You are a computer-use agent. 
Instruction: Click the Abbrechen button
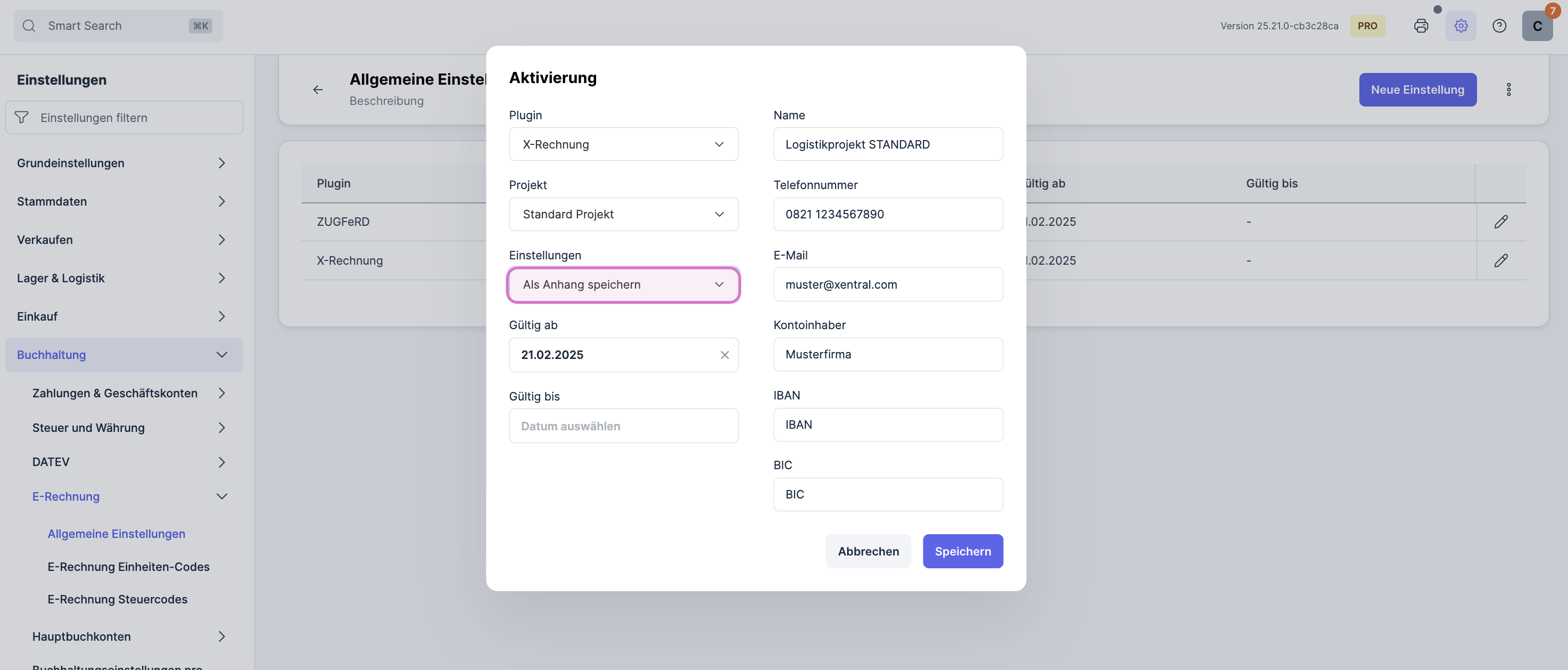868,551
